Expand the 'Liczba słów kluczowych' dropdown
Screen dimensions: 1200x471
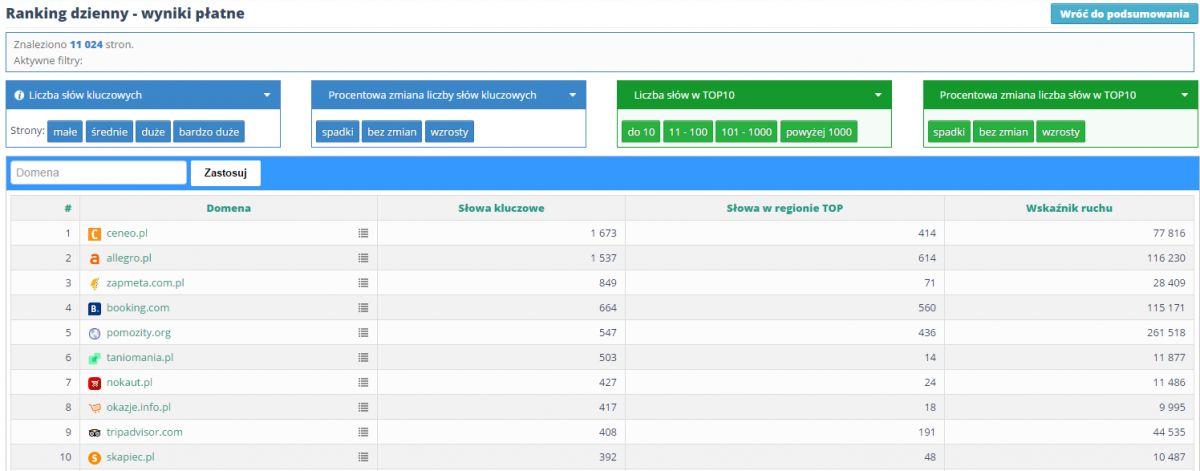click(267, 96)
